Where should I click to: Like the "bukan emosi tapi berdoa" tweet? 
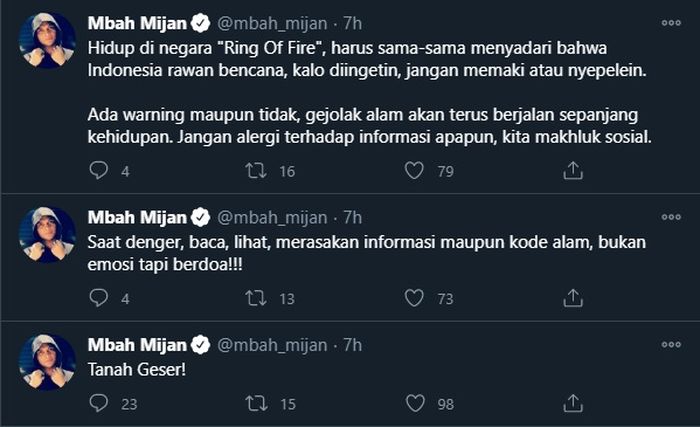click(x=415, y=297)
